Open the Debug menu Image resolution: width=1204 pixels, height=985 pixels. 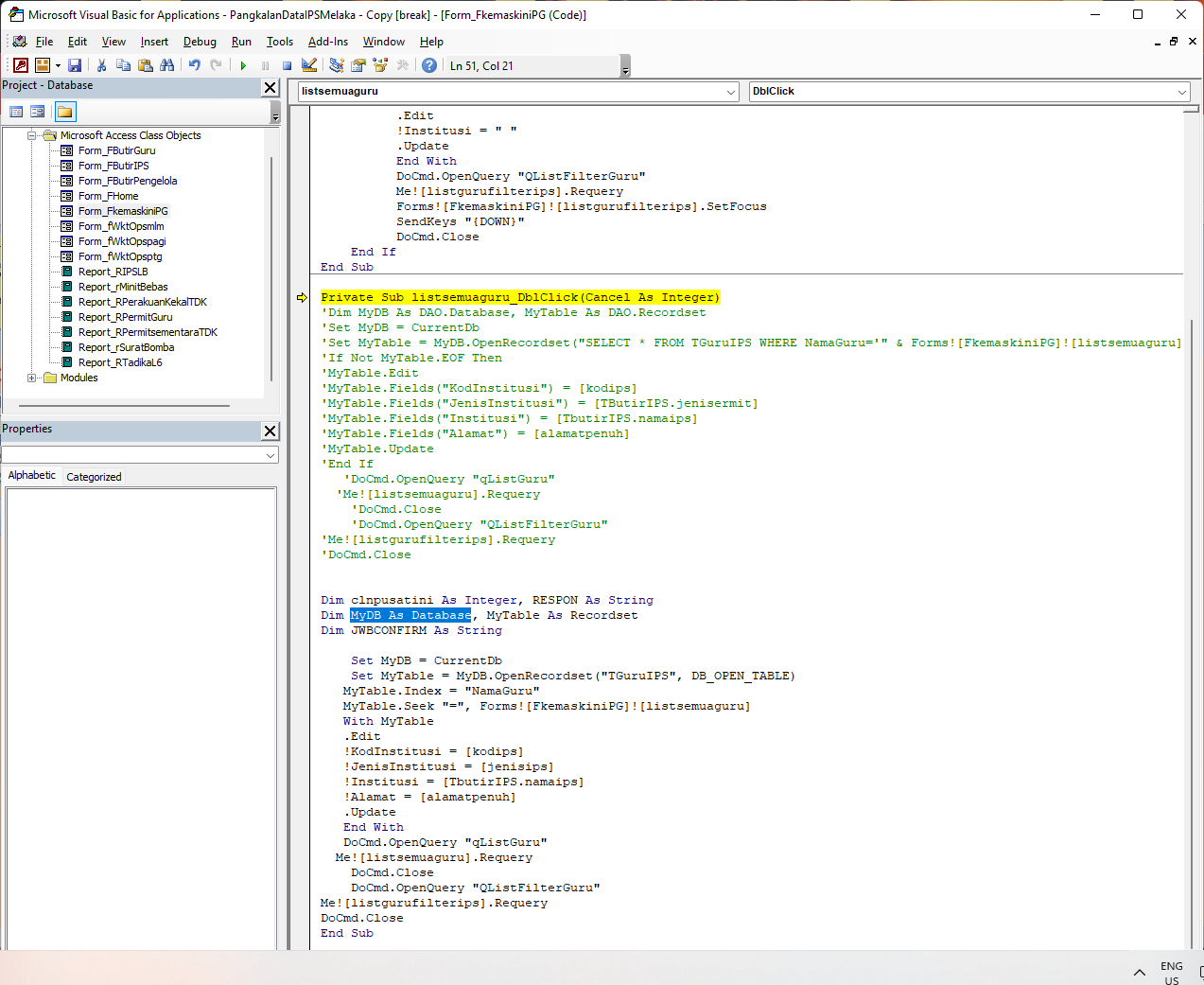(200, 42)
